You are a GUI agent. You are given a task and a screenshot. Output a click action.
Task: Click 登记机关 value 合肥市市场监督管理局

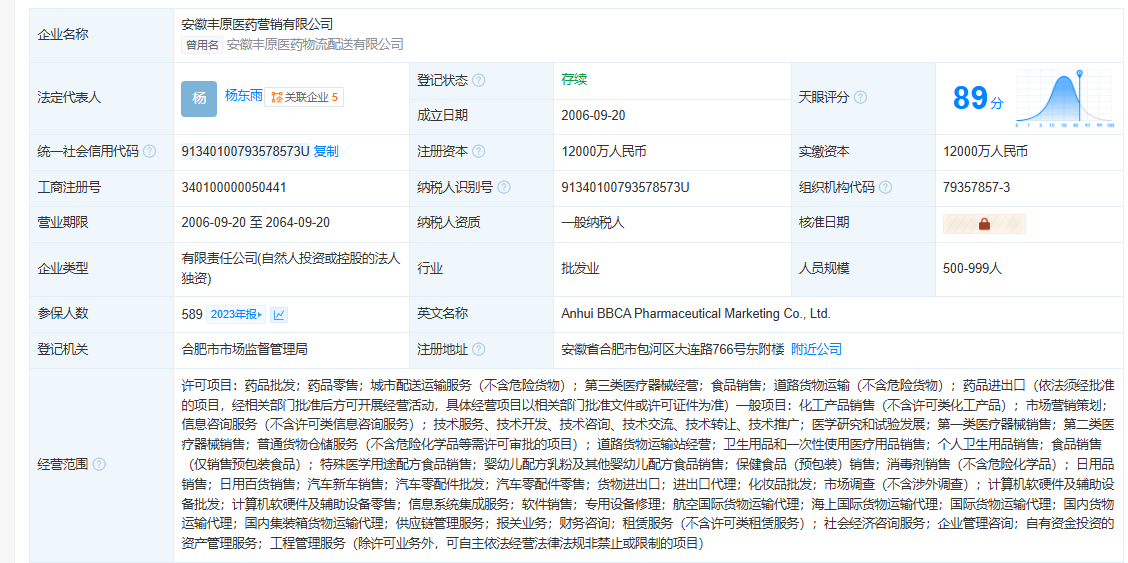pos(245,349)
